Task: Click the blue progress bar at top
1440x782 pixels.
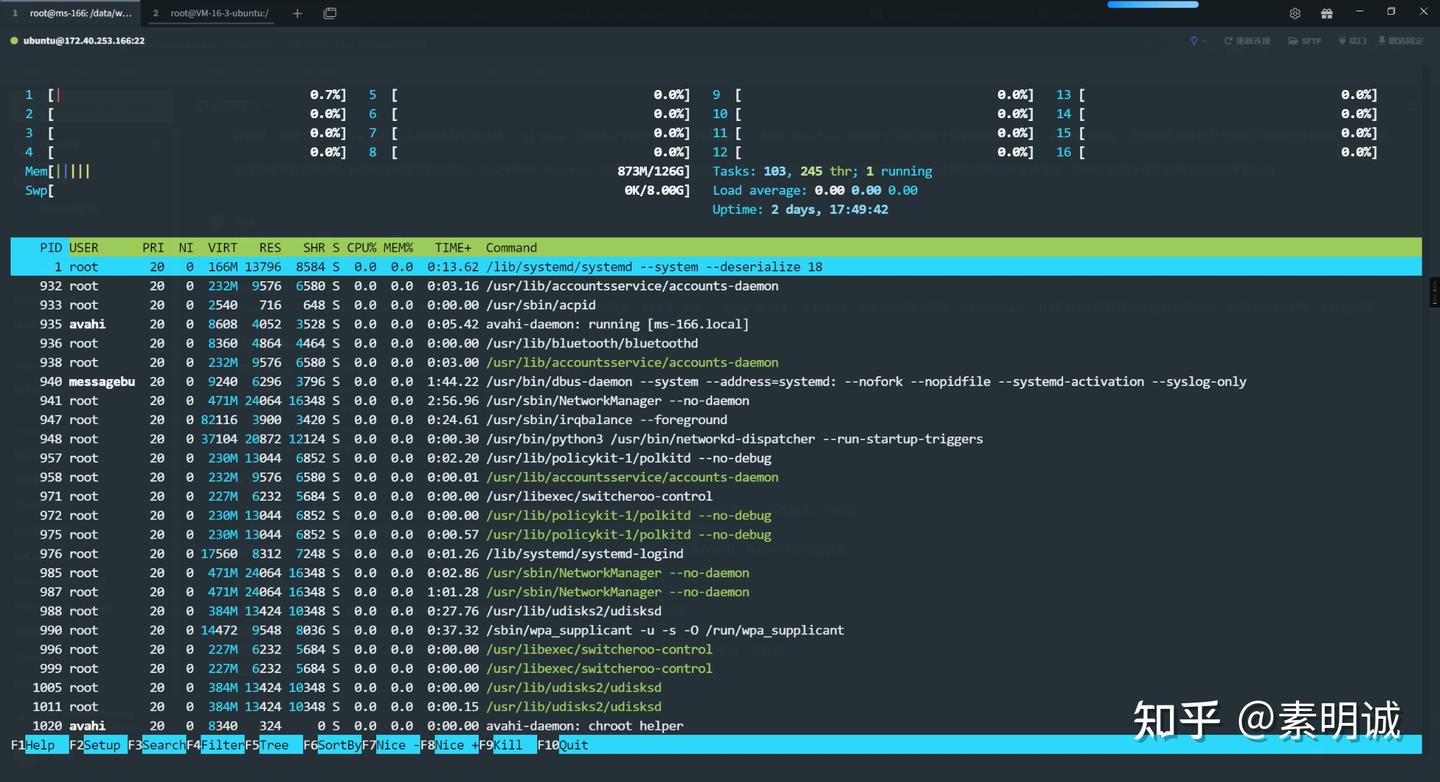Action: [x=1153, y=4]
